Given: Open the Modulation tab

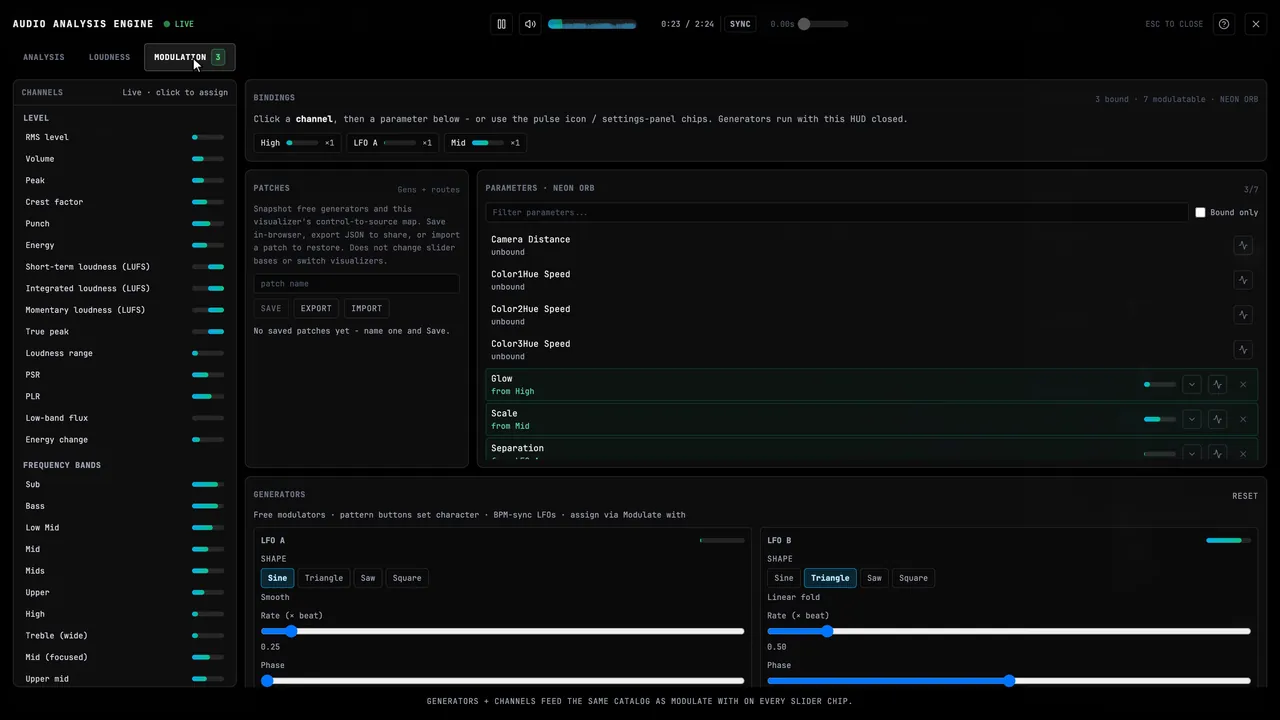Looking at the screenshot, I should coord(190,57).
